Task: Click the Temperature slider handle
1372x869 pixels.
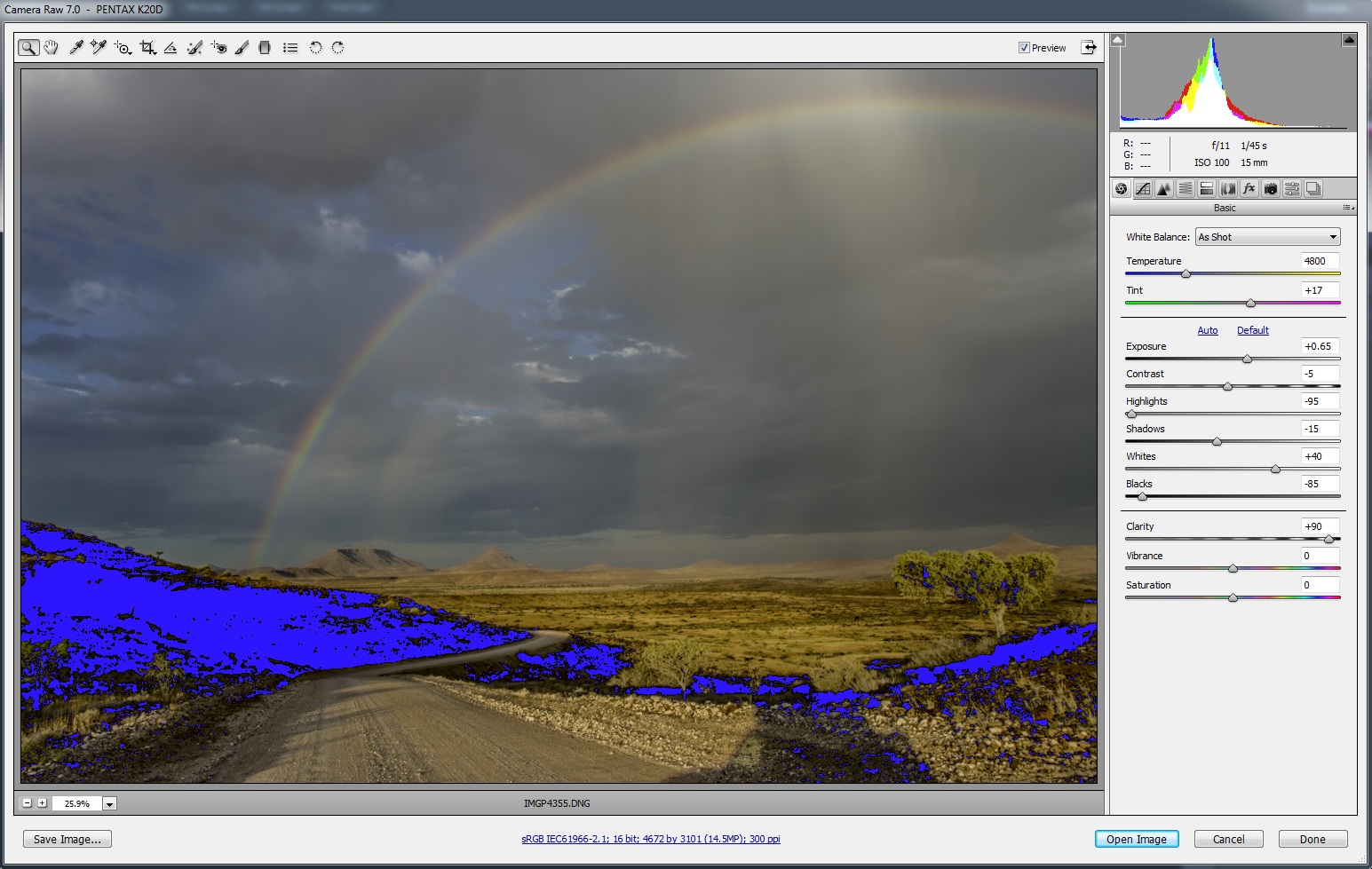Action: pos(1186,273)
